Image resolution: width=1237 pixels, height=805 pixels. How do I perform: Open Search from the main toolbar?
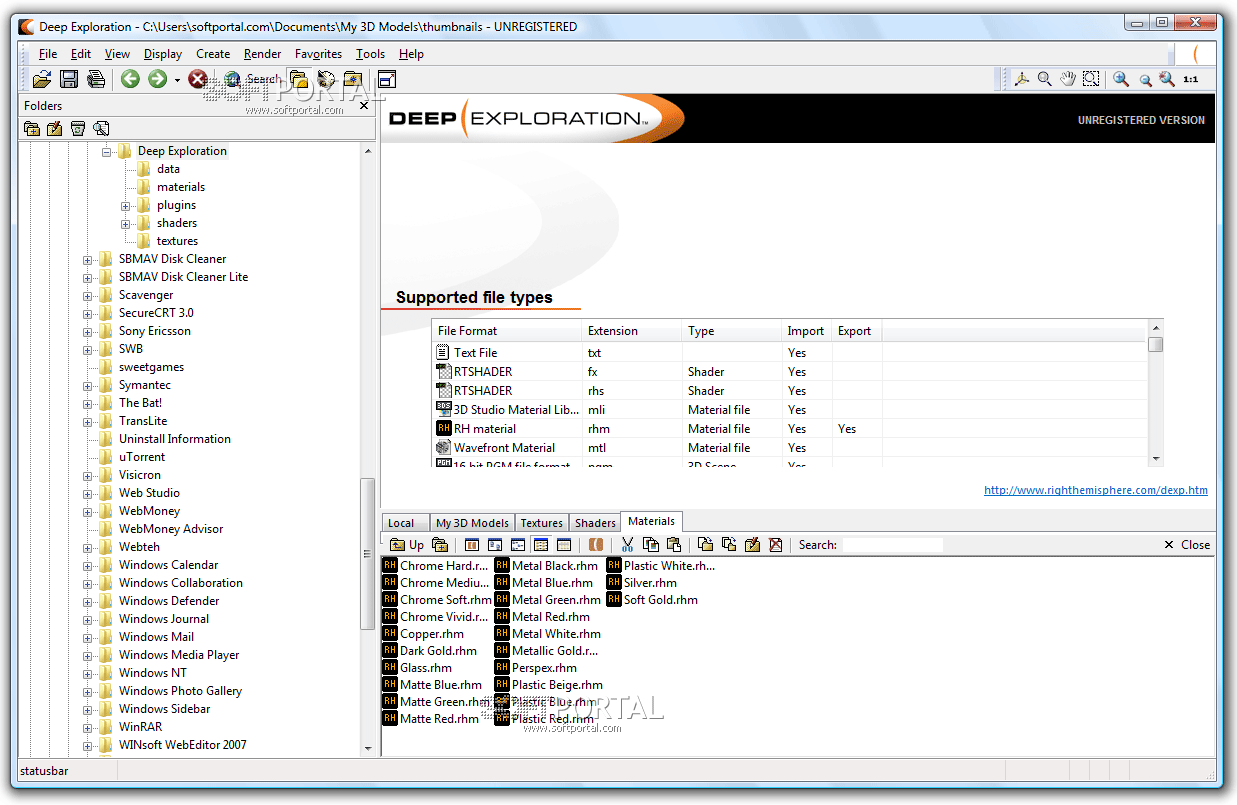[252, 79]
